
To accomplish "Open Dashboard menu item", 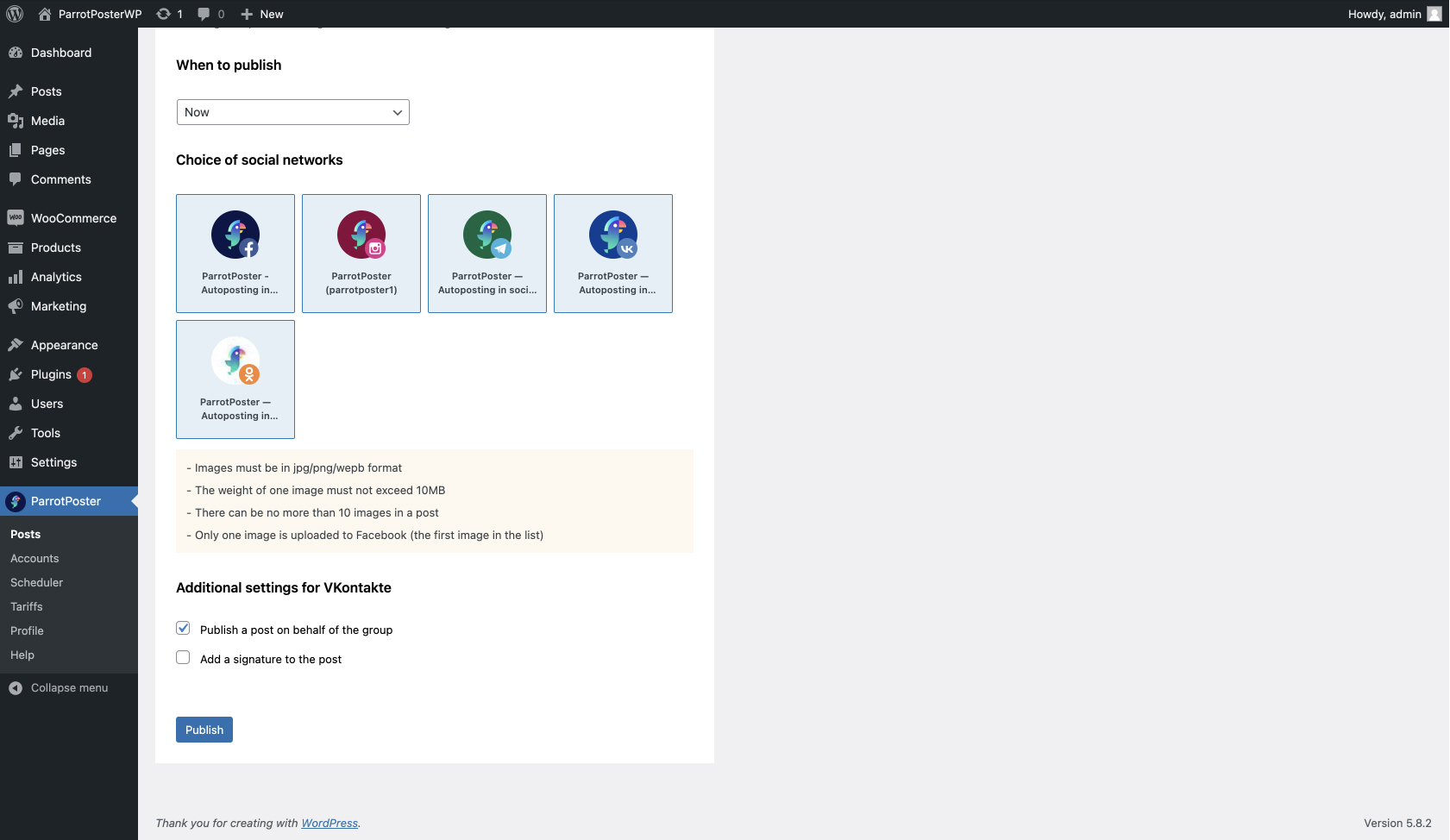I will (x=69, y=53).
